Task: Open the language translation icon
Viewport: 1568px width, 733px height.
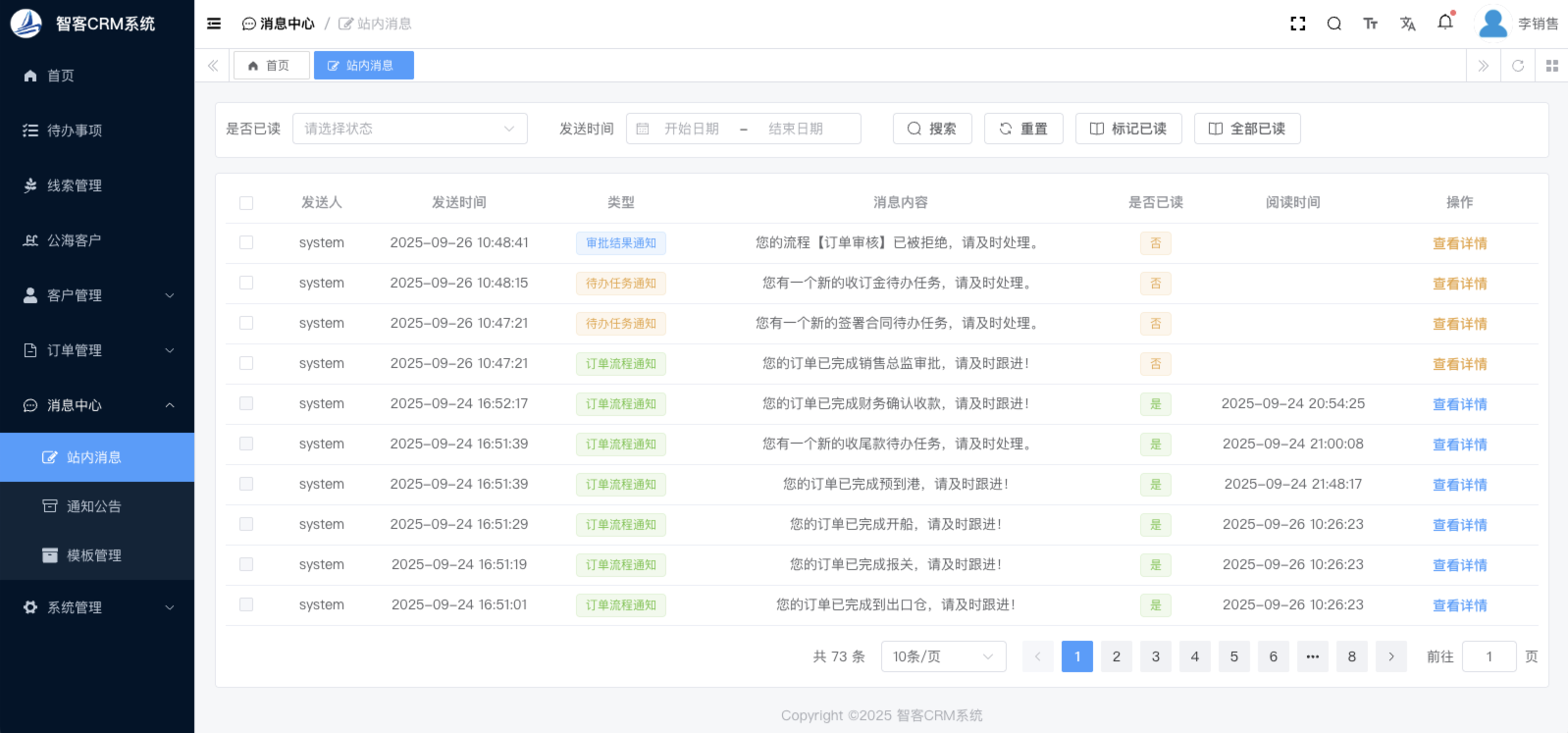Action: 1407,24
